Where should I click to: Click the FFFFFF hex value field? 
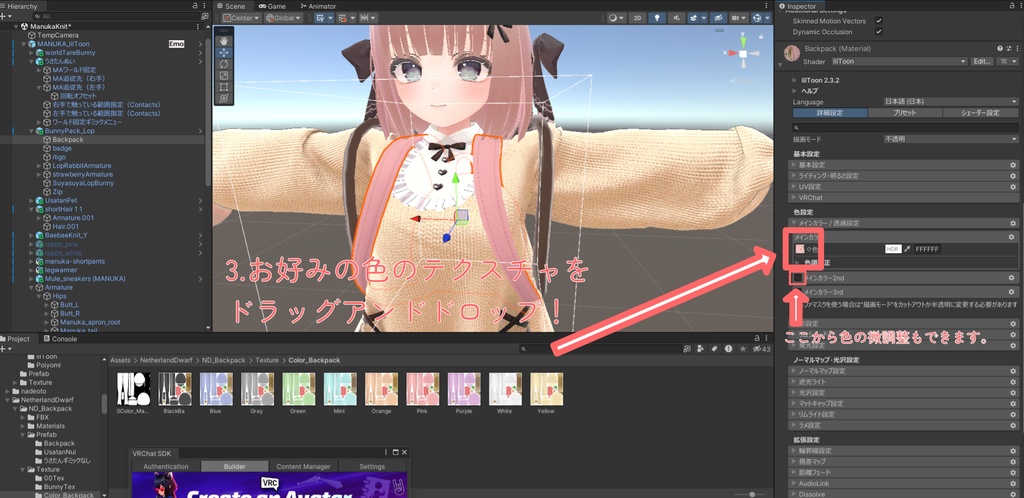pyautogui.click(x=927, y=249)
